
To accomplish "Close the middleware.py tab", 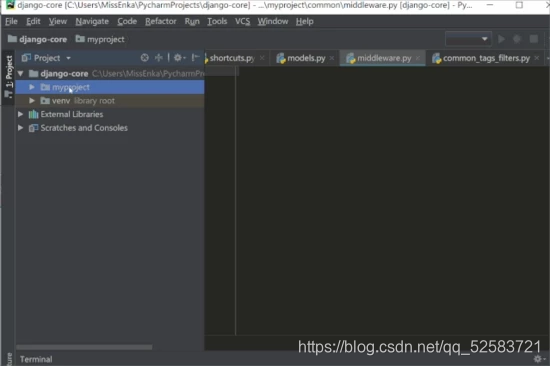I will point(417,58).
